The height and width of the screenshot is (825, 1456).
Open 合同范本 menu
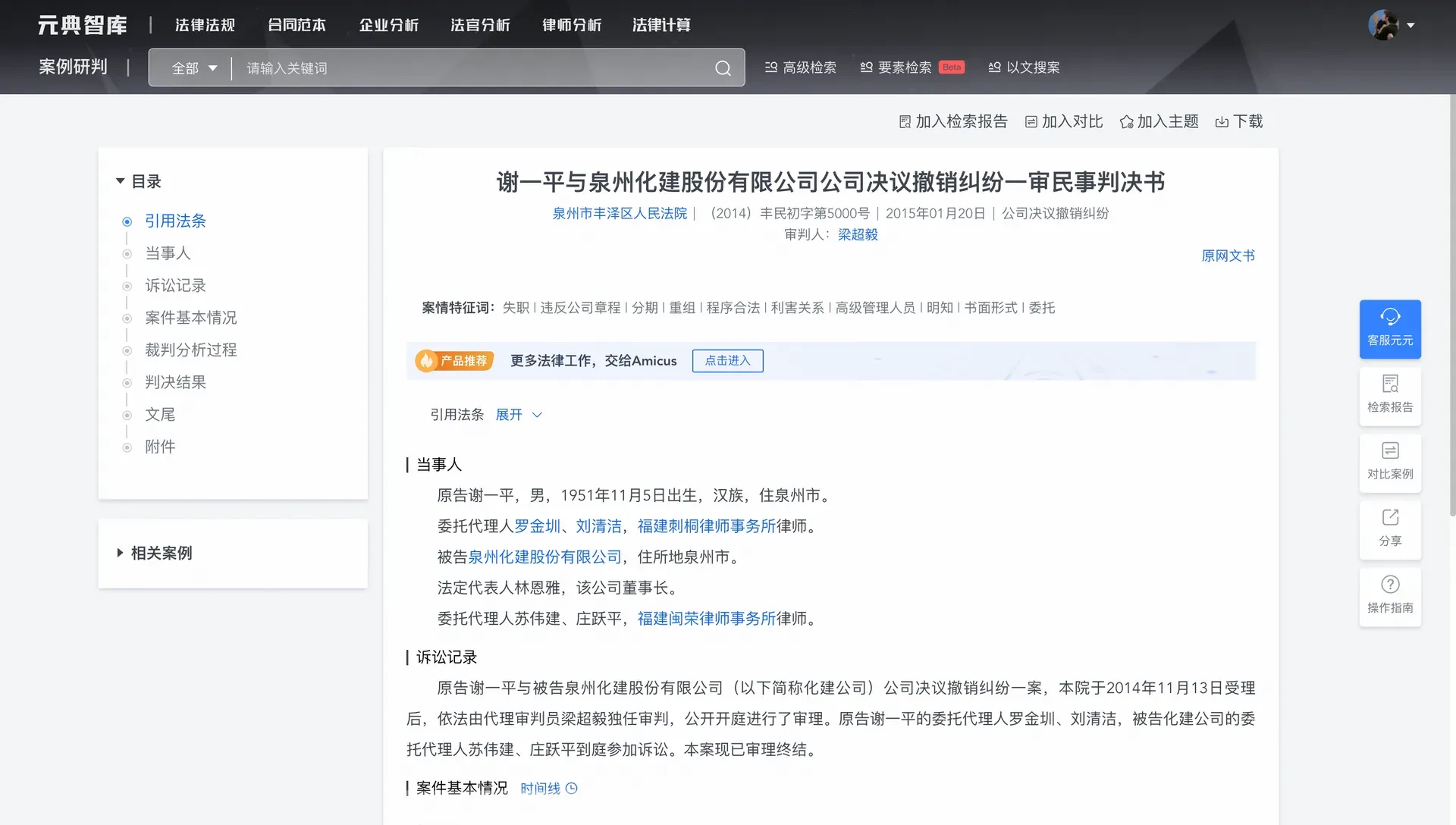coord(297,25)
